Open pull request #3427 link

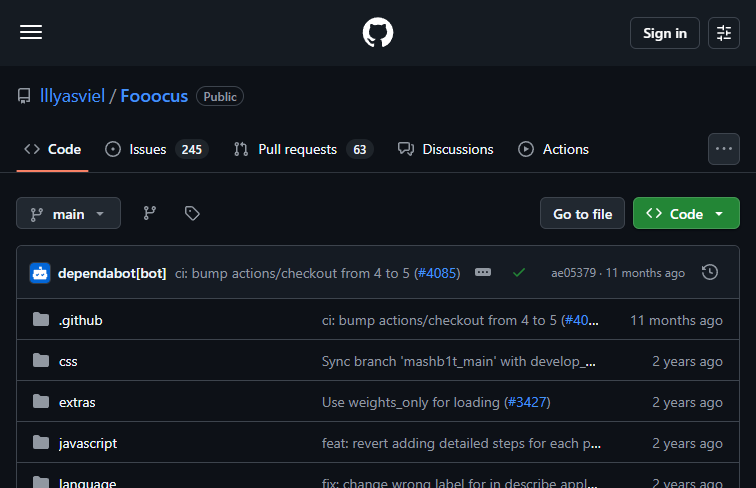[527, 402]
